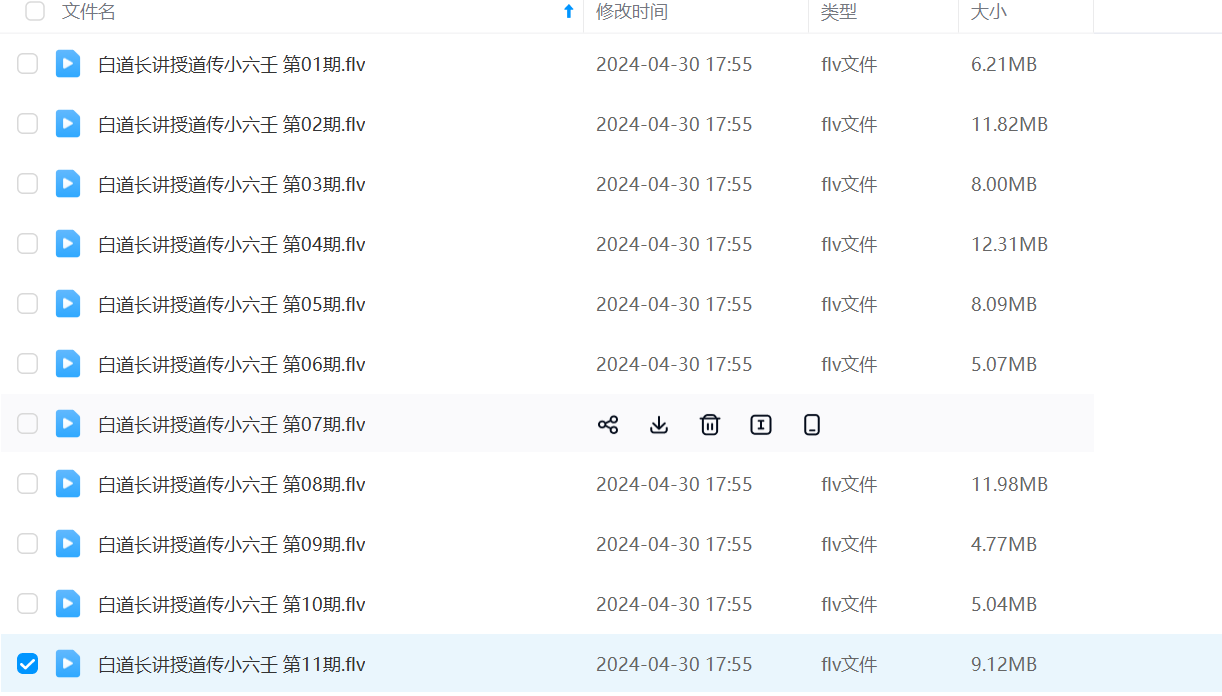This screenshot has height=696, width=1222.
Task: Click the blue sort arrow in 文件名 column
Action: click(x=569, y=12)
